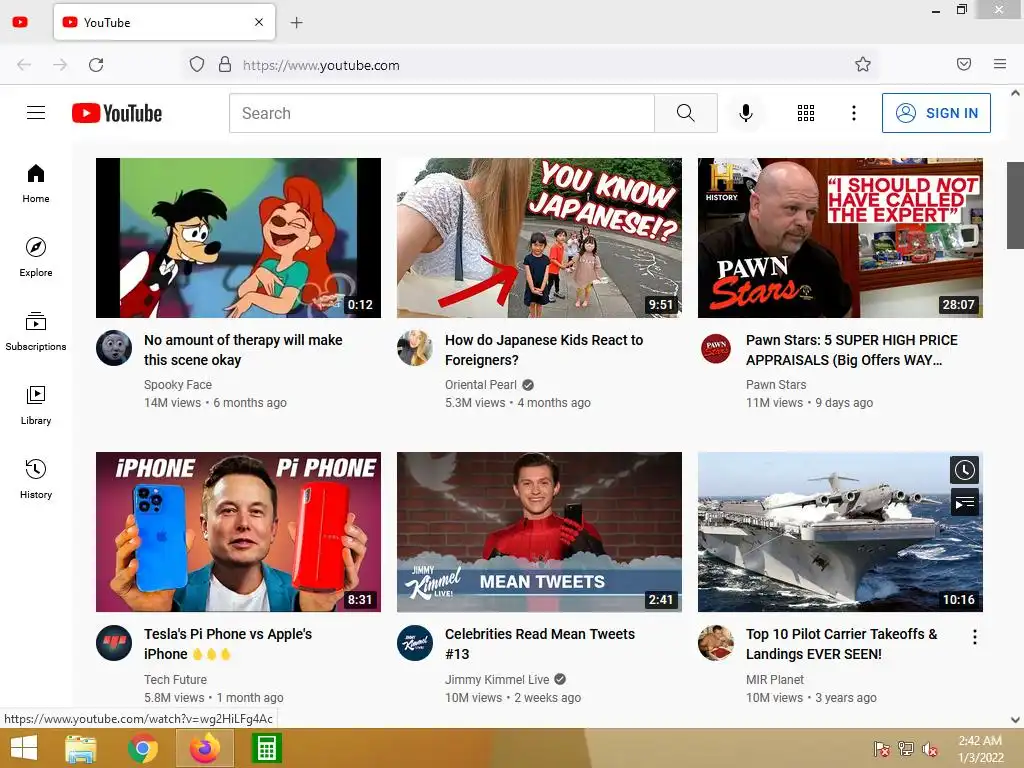Open File Explorer from the taskbar
Screen dimensions: 1024x768
point(81,748)
